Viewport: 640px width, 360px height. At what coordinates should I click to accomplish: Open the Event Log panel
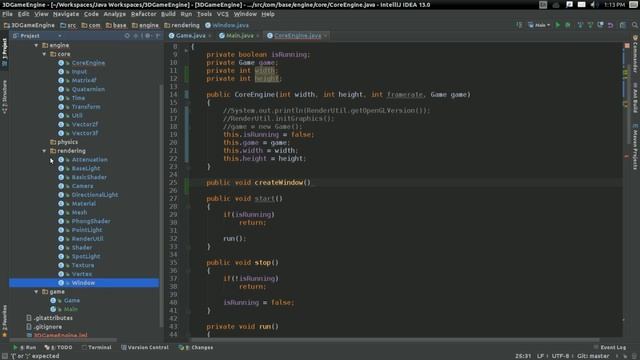(610, 347)
